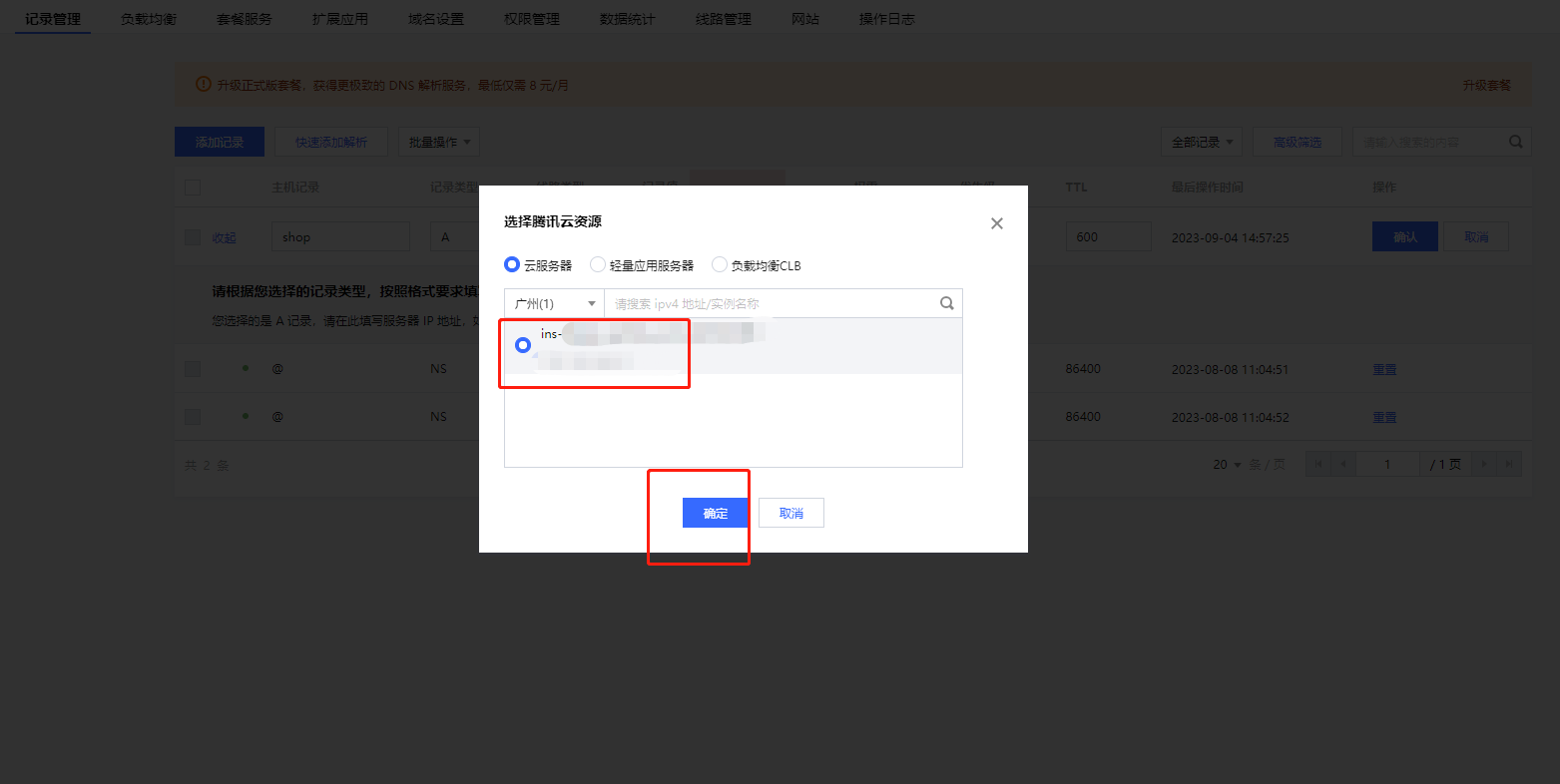Viewport: 1560px width, 784px height.
Task: Select the 云服务器 radio button
Action: (x=512, y=265)
